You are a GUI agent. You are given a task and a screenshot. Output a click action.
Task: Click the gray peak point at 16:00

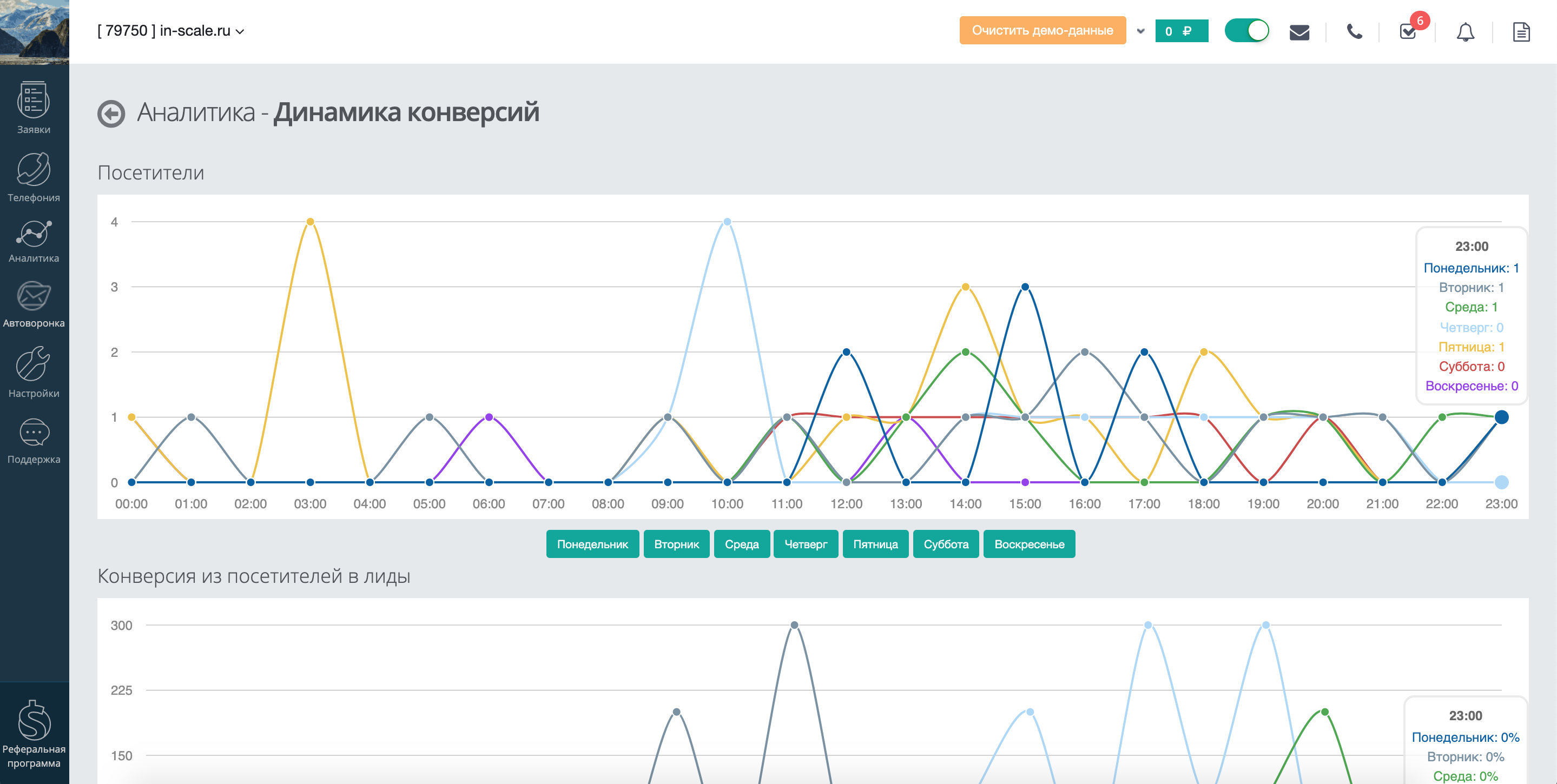(1085, 352)
